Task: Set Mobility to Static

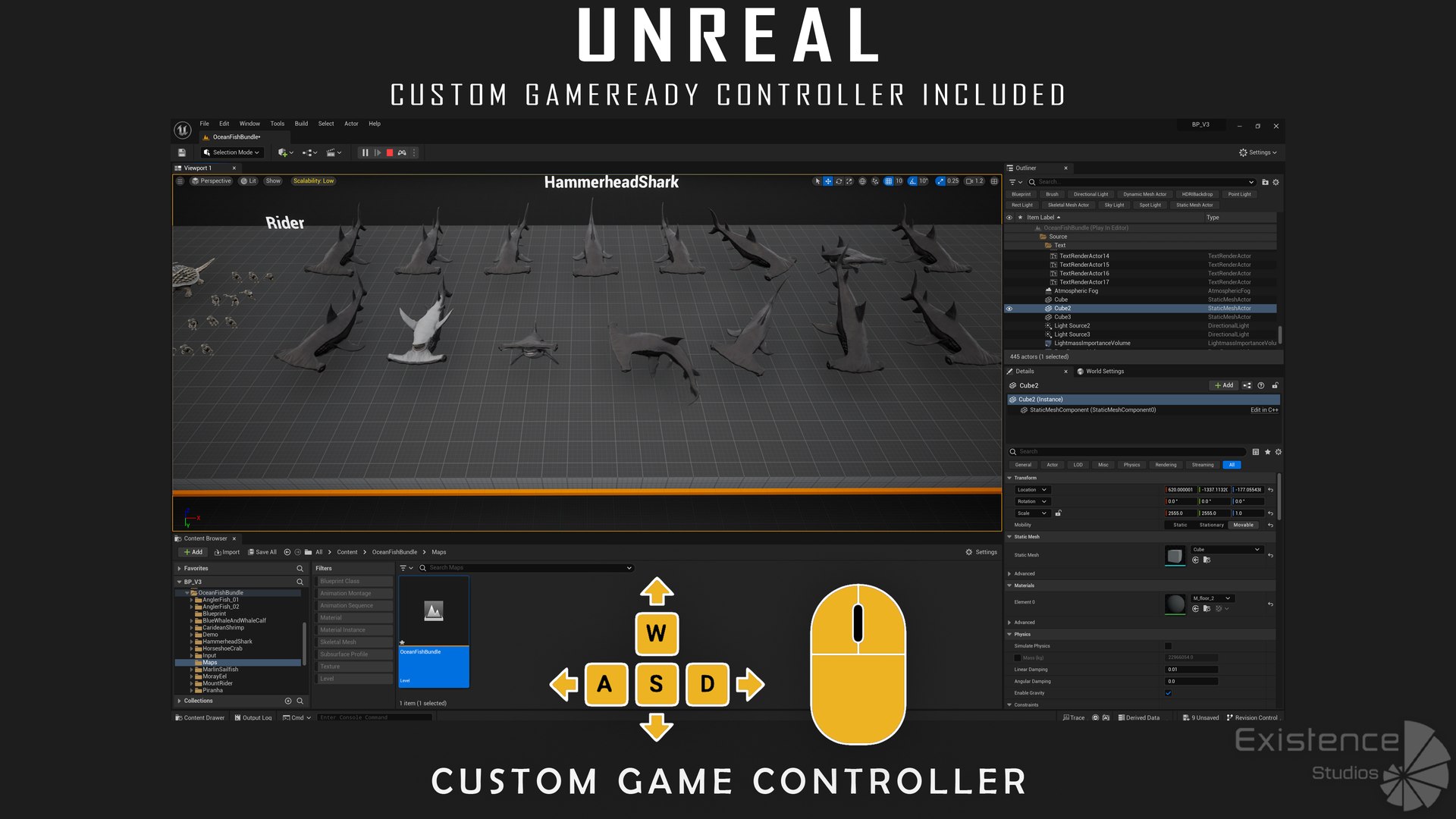Action: tap(1180, 525)
